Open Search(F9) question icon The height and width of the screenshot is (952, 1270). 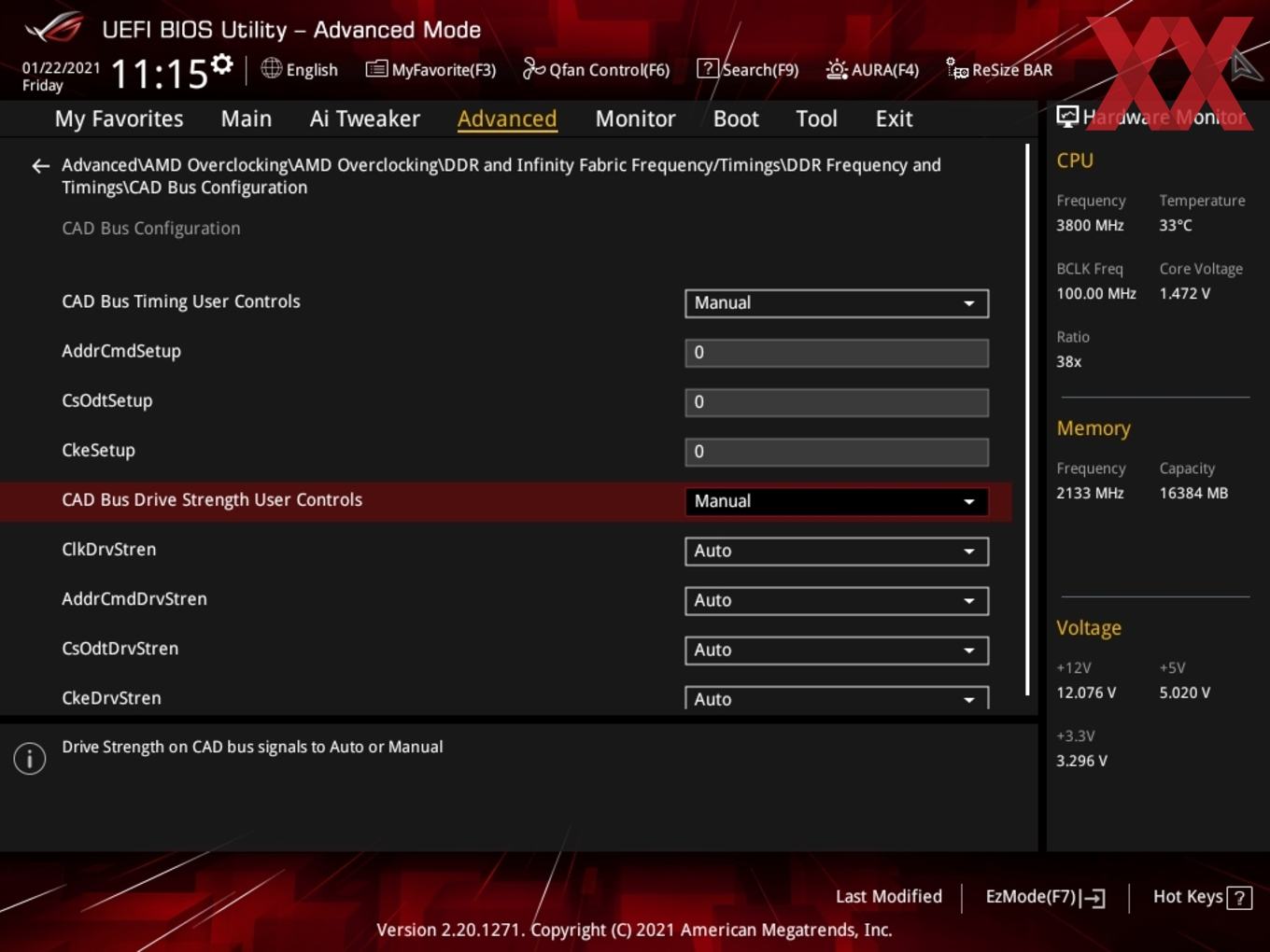pyautogui.click(x=707, y=68)
